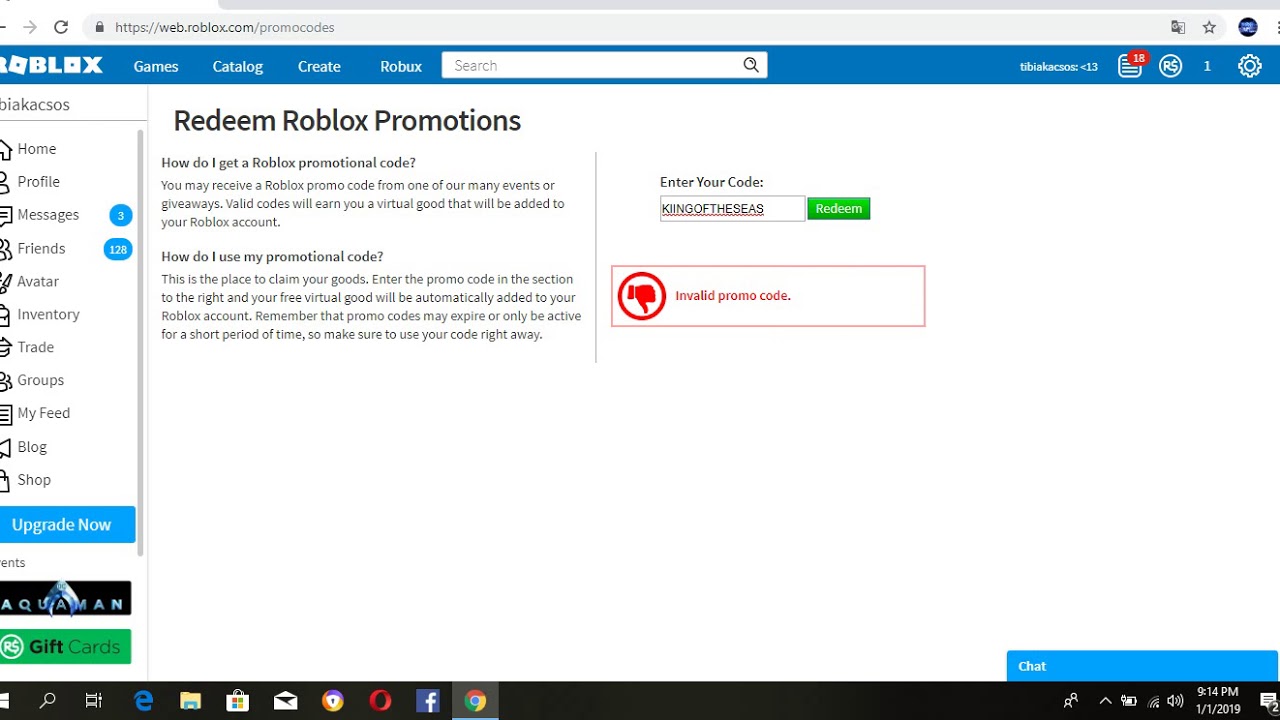Click the volume speaker tray icon

(1175, 701)
